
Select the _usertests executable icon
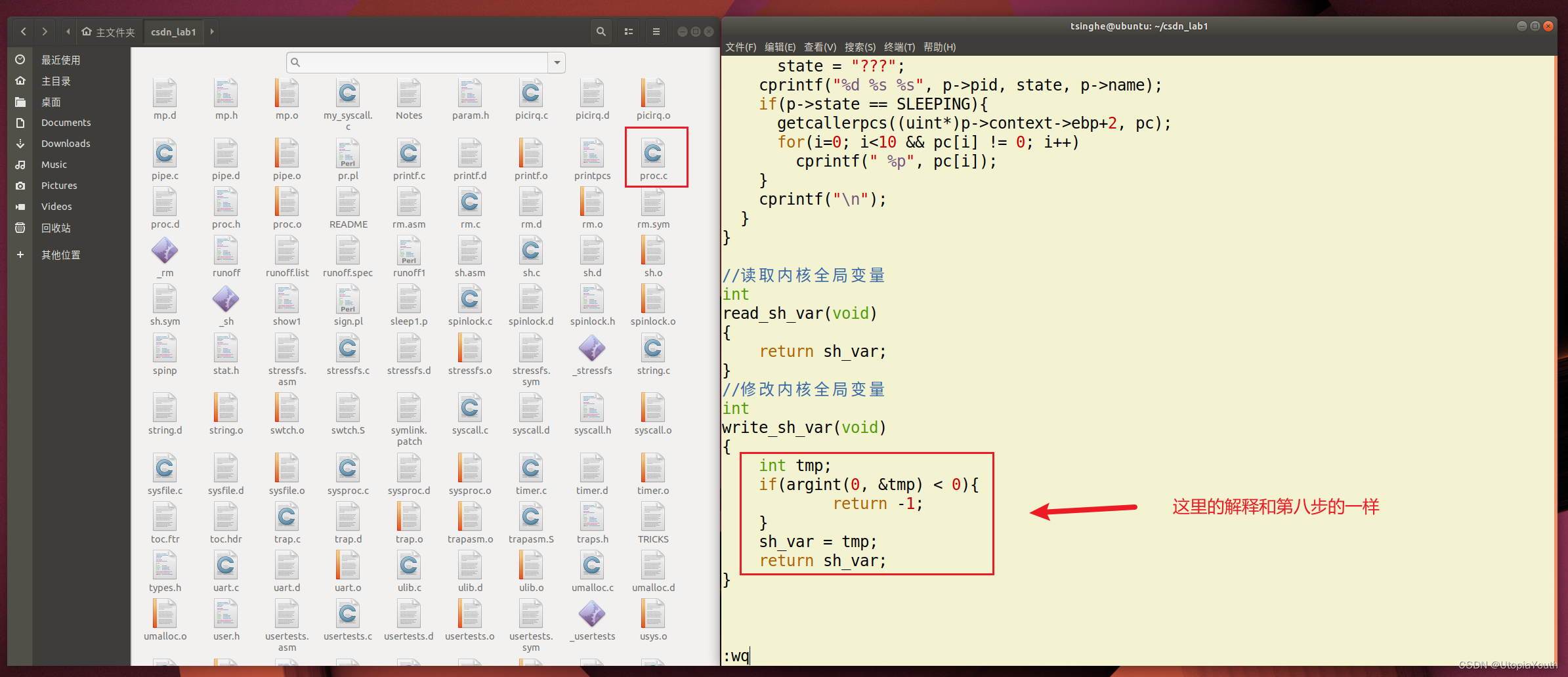click(592, 614)
